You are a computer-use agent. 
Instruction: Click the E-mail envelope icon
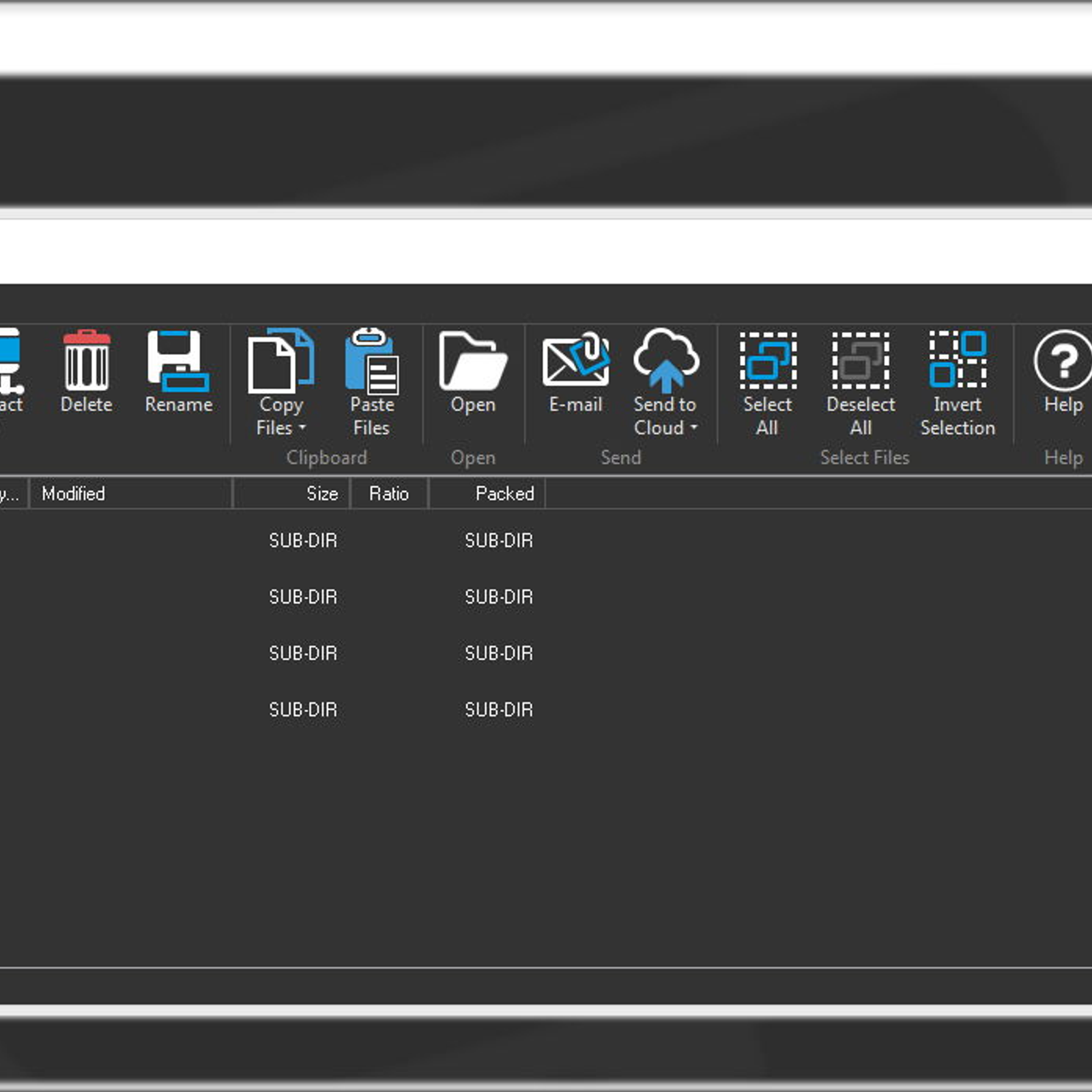[575, 359]
